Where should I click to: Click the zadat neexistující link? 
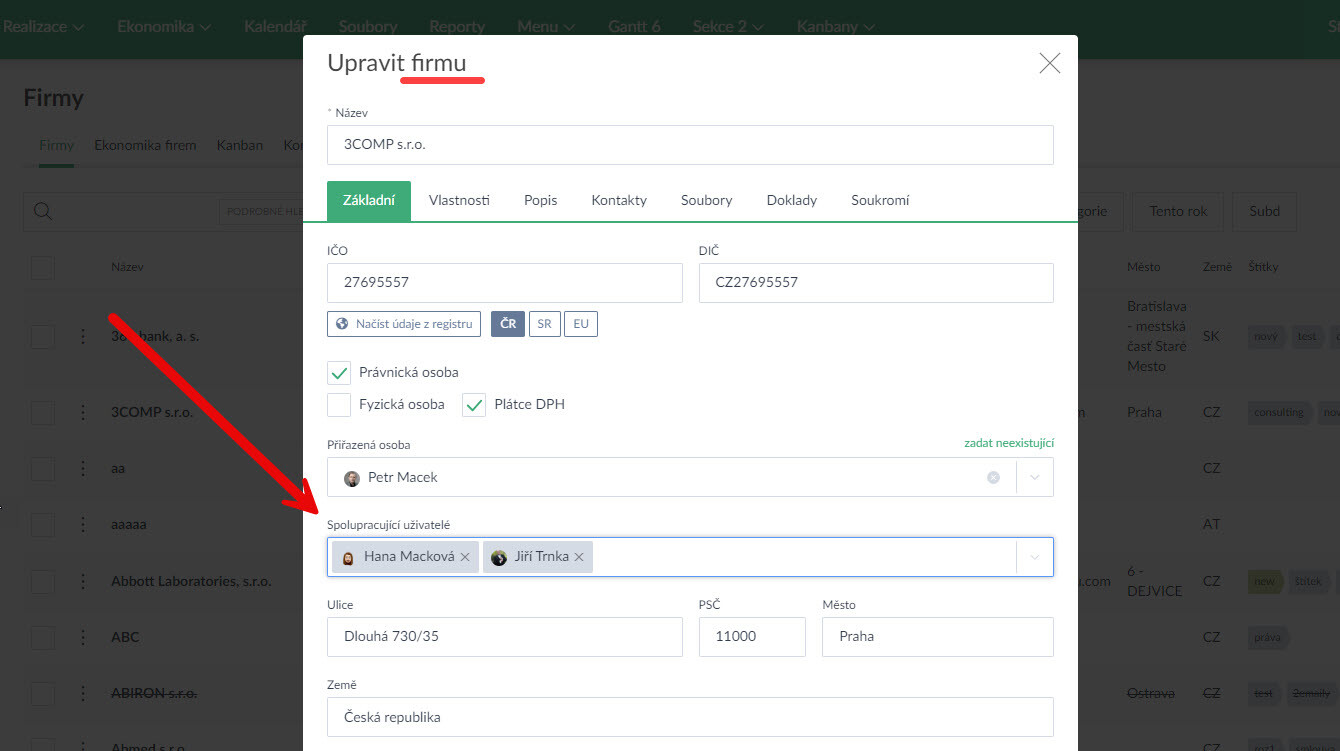pyautogui.click(x=1008, y=443)
